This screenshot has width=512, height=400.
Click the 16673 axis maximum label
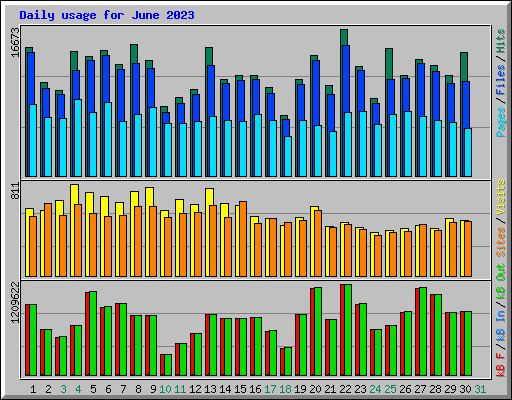15,42
